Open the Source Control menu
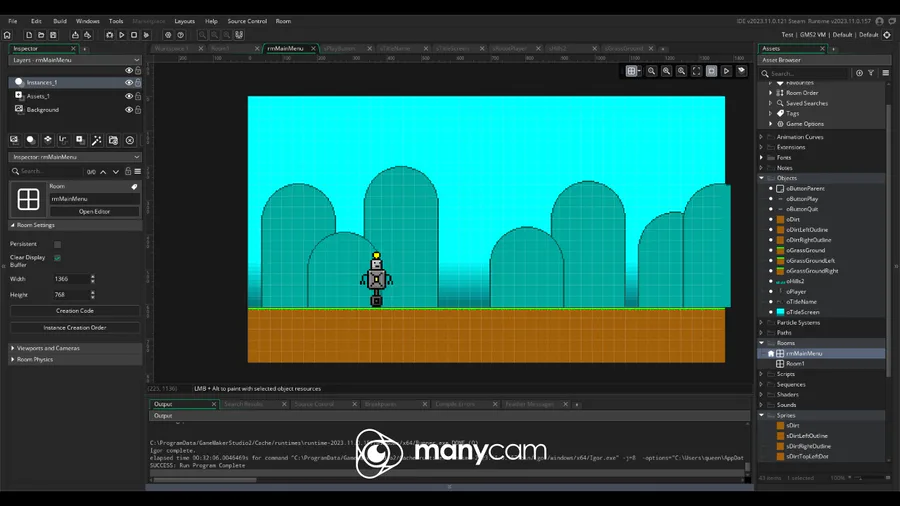This screenshot has width=900, height=506. (247, 21)
